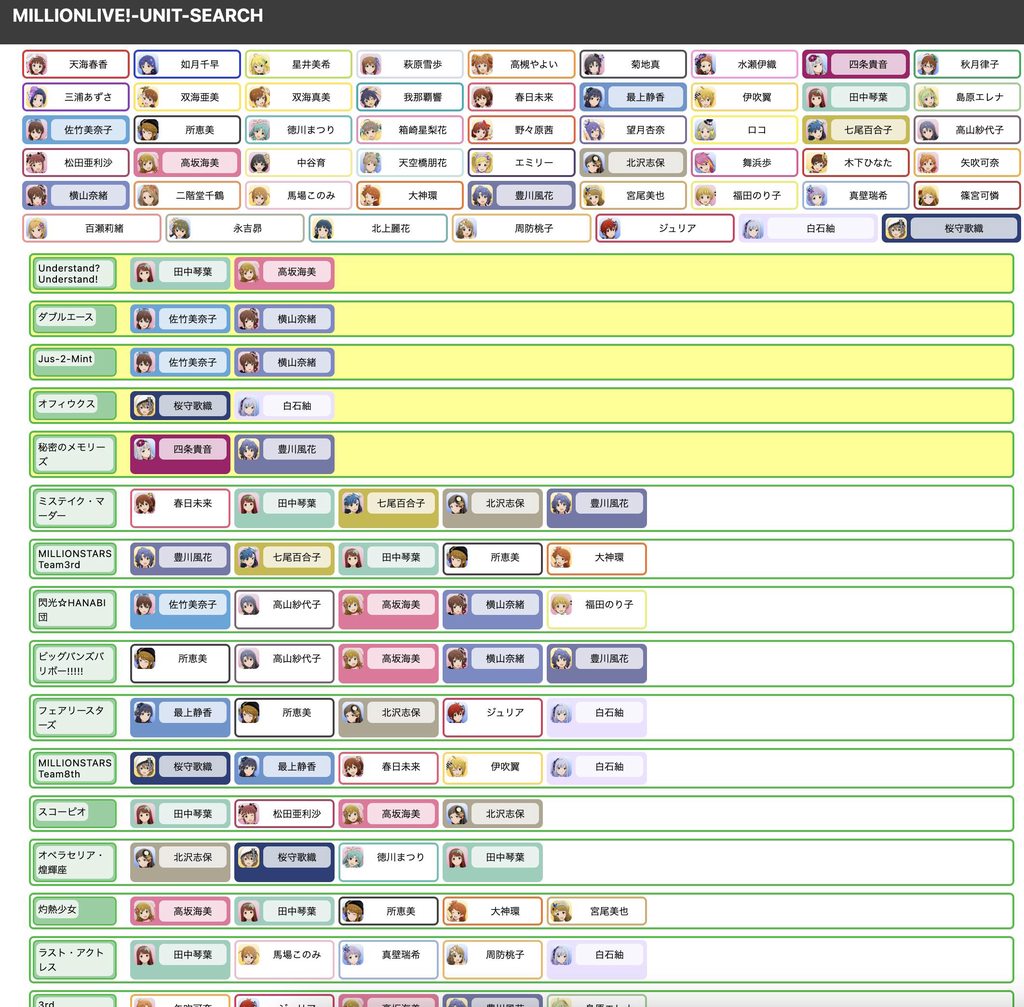This screenshot has width=1024, height=1007.
Task: Click 白石紬 in オフィウクス row
Action: click(284, 406)
